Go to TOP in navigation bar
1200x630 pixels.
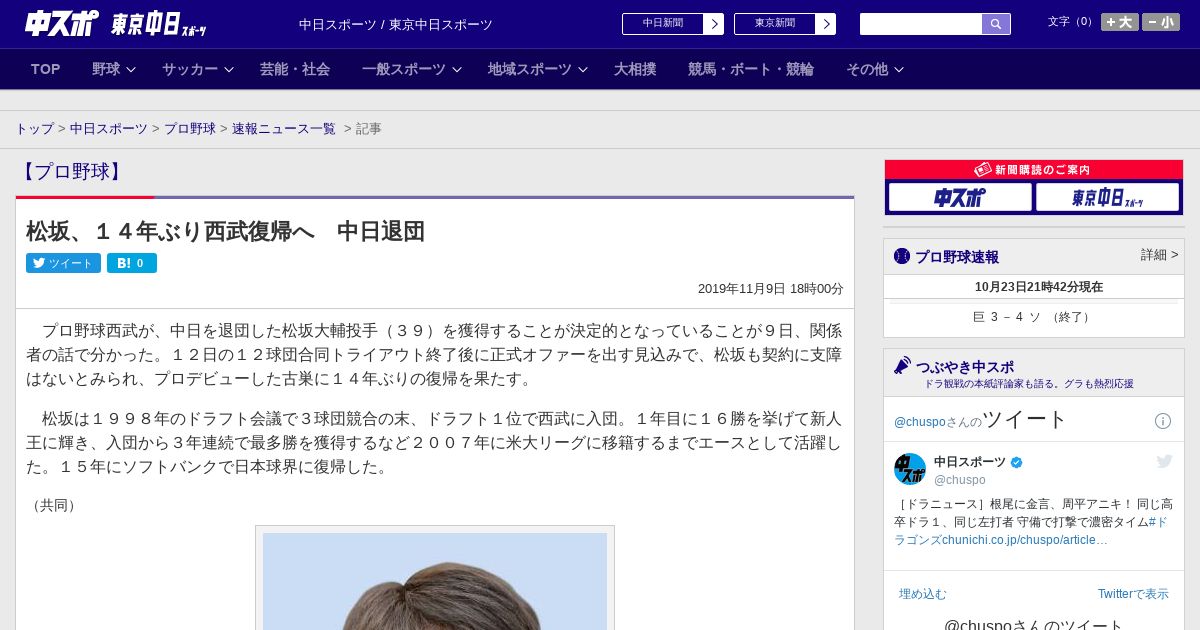point(46,69)
